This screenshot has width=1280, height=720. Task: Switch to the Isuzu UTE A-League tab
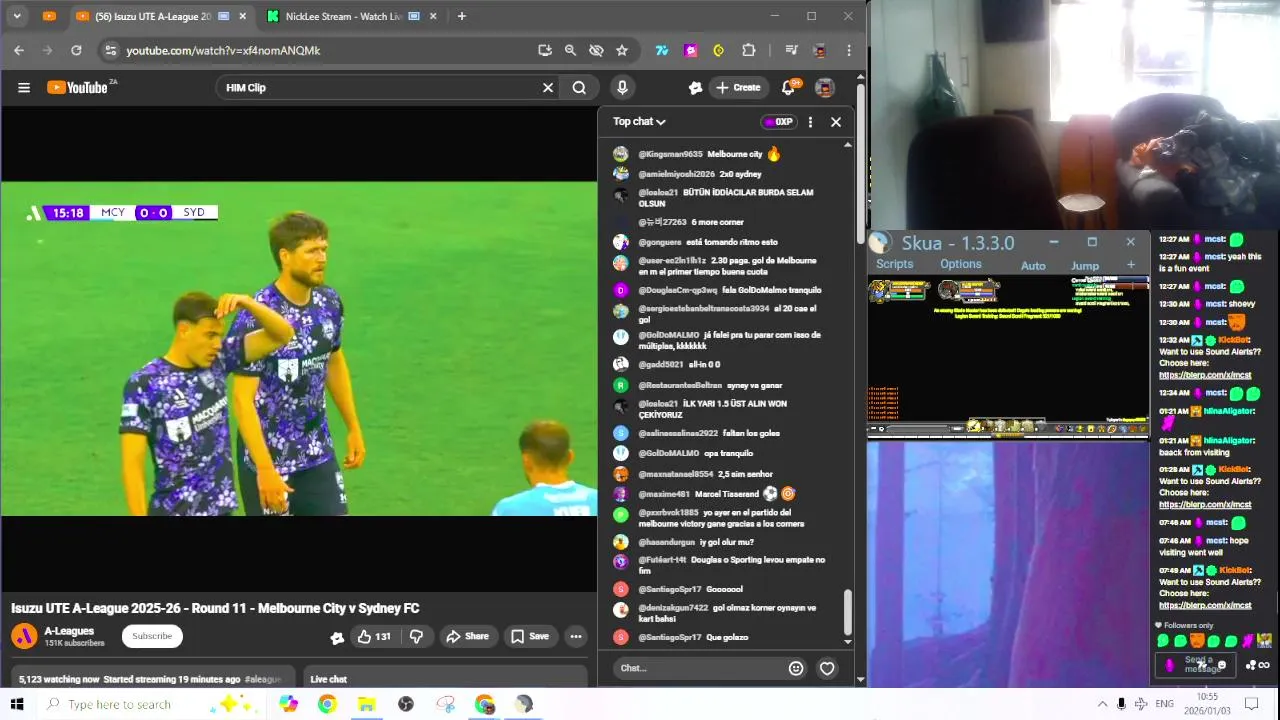pos(162,16)
